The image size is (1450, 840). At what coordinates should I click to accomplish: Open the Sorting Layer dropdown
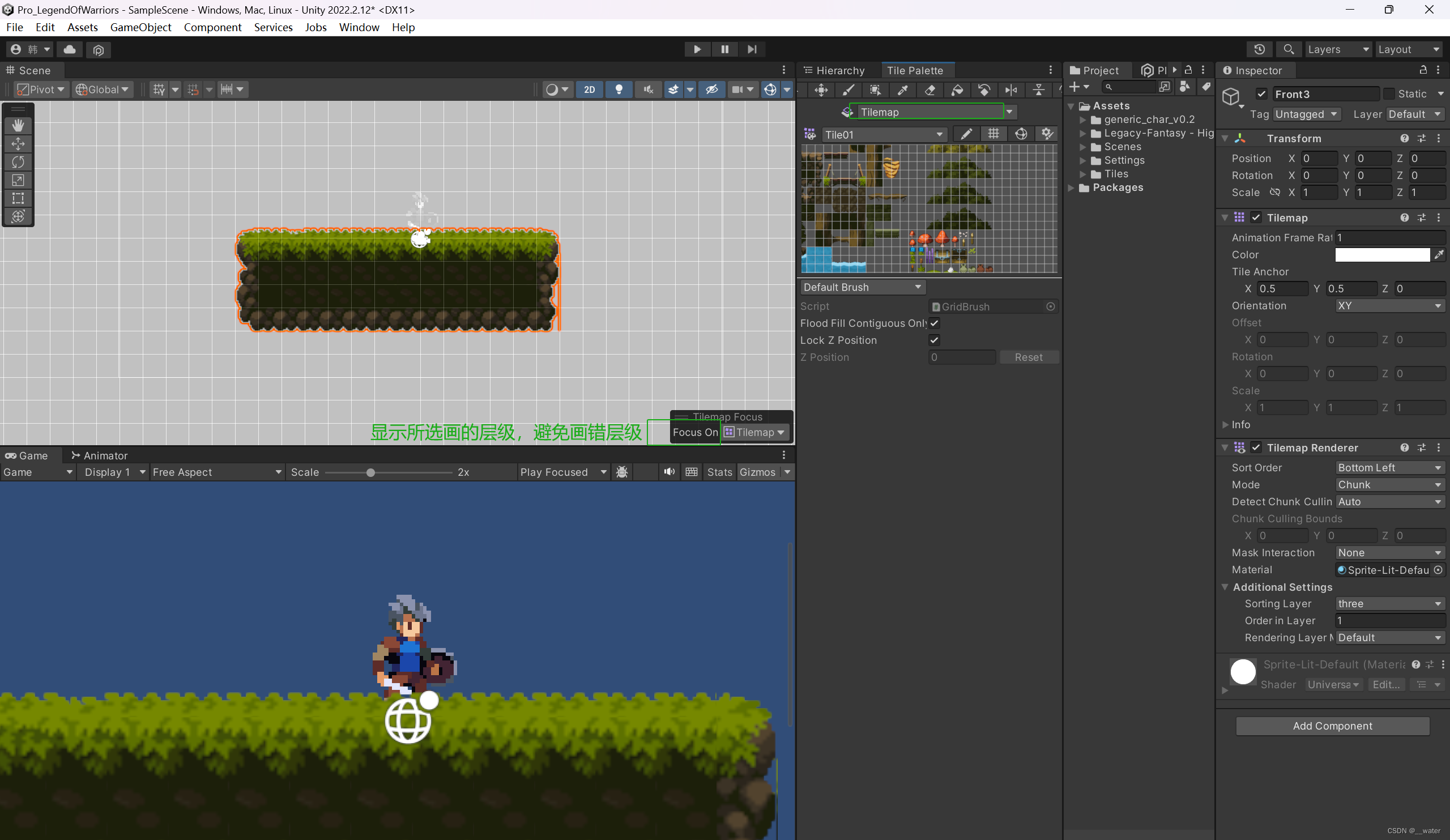(1389, 604)
